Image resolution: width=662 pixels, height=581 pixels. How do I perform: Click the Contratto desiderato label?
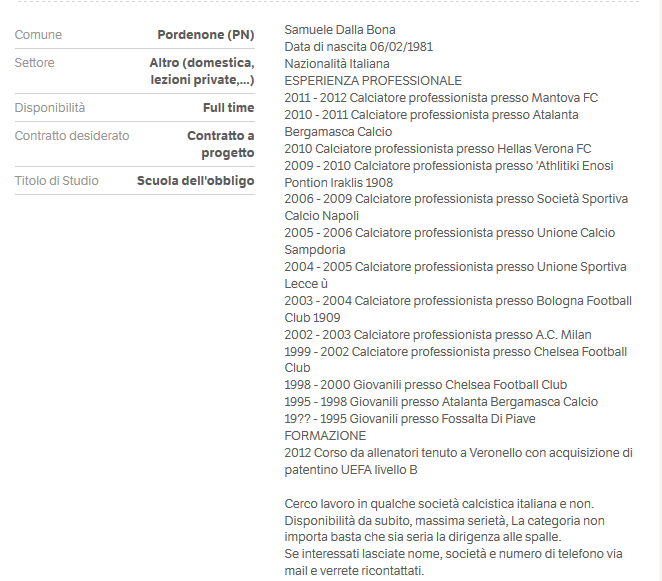[x=72, y=136]
